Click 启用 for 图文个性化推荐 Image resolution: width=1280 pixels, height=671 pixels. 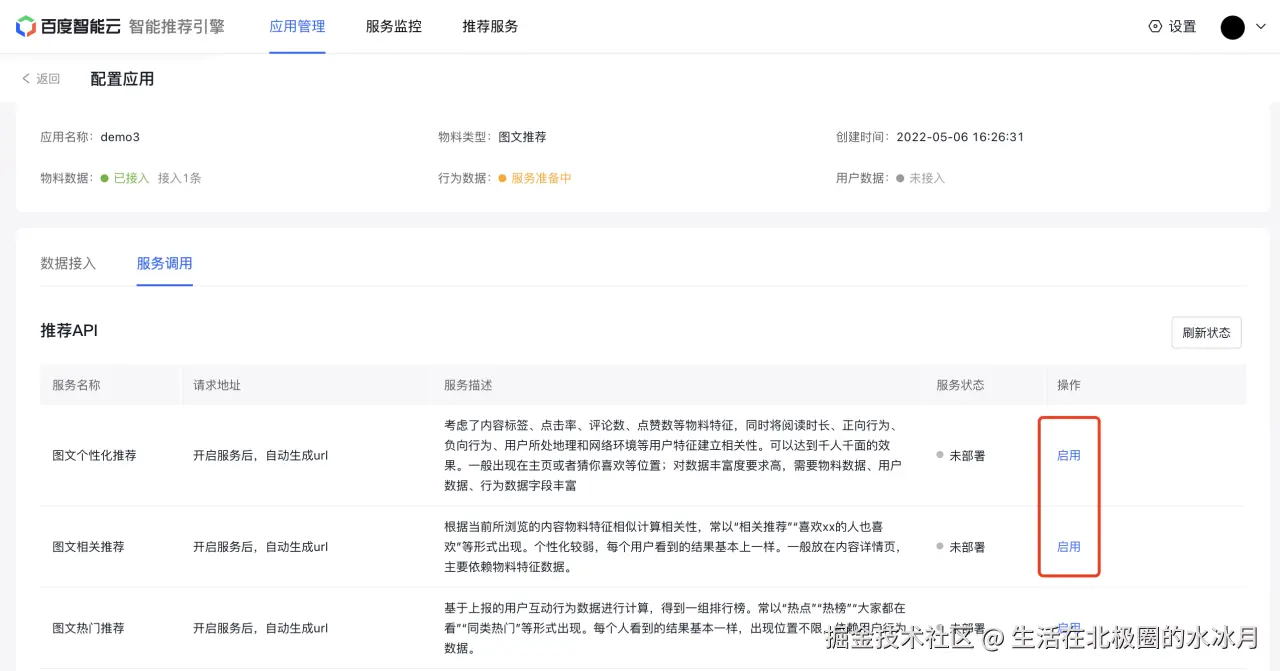click(x=1069, y=456)
